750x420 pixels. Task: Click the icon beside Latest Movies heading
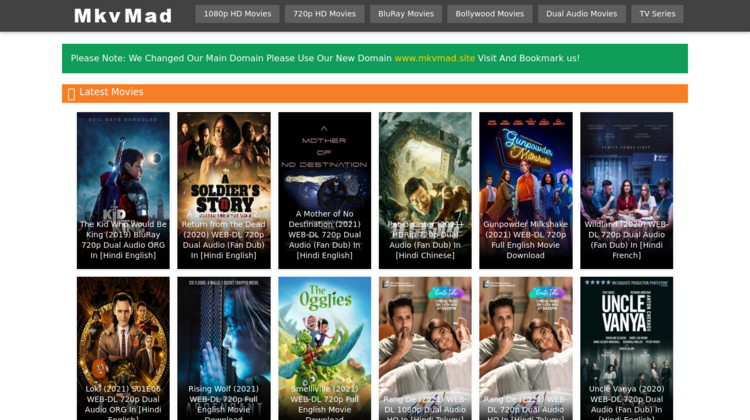[71, 93]
